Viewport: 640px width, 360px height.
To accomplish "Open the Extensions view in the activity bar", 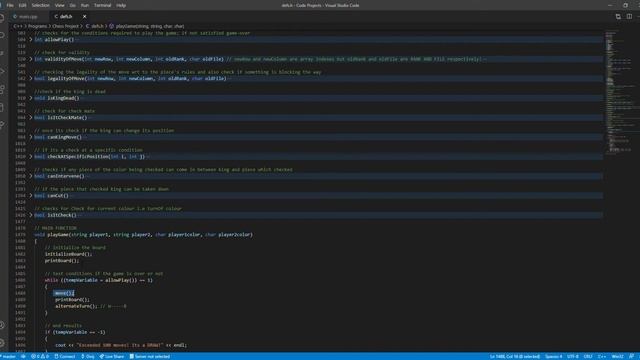I will coord(2,89).
